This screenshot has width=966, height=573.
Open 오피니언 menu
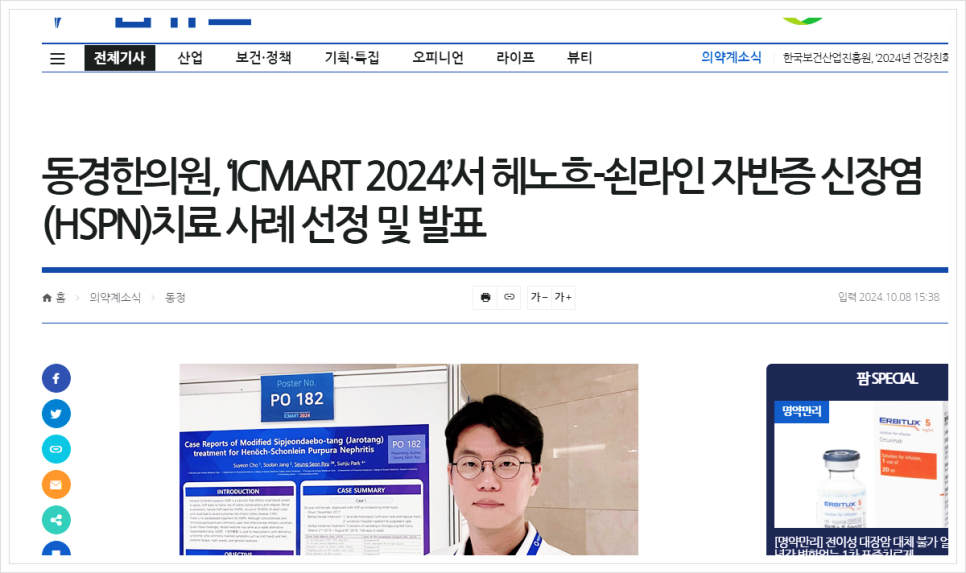tap(438, 58)
